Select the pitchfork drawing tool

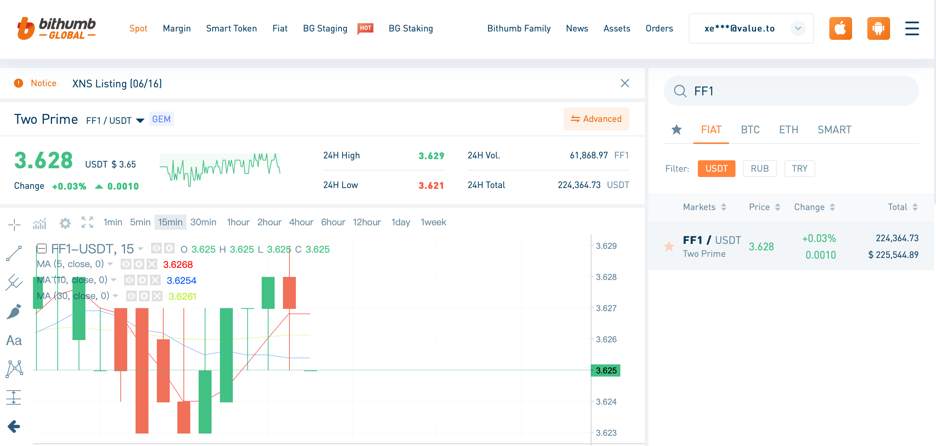coord(14,282)
